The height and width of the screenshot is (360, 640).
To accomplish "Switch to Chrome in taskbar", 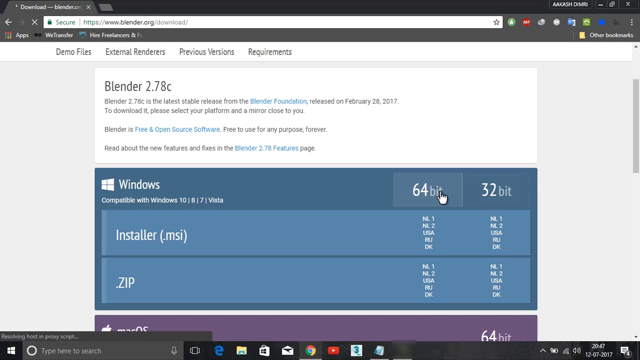I will pos(311,351).
